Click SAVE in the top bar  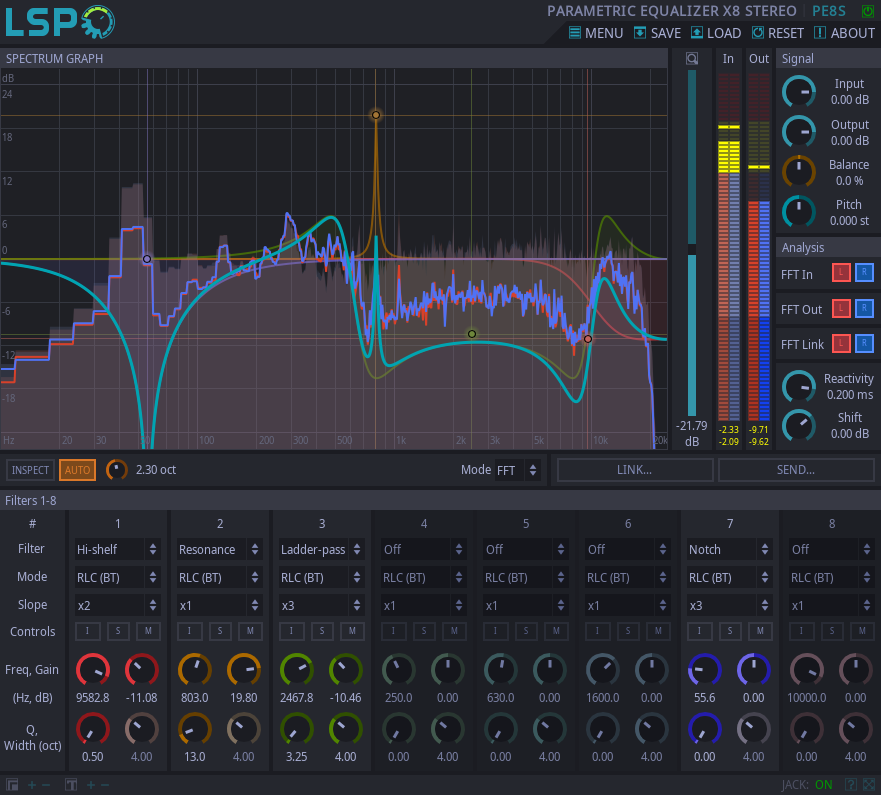tap(657, 33)
